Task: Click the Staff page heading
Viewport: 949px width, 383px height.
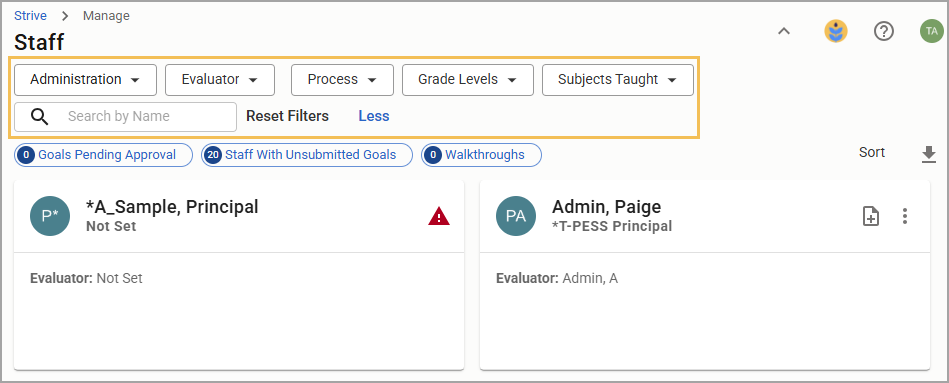Action: [x=39, y=42]
